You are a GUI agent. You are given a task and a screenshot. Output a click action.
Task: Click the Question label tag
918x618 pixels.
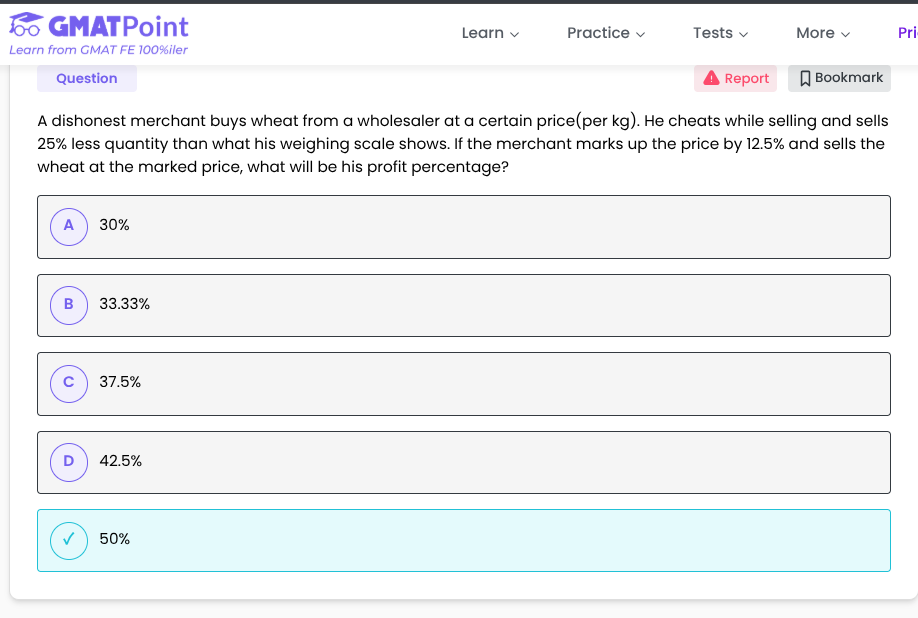(87, 78)
